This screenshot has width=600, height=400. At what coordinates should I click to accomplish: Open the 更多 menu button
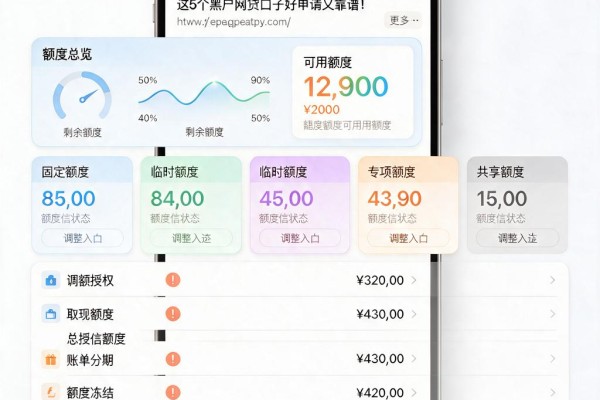(x=403, y=20)
